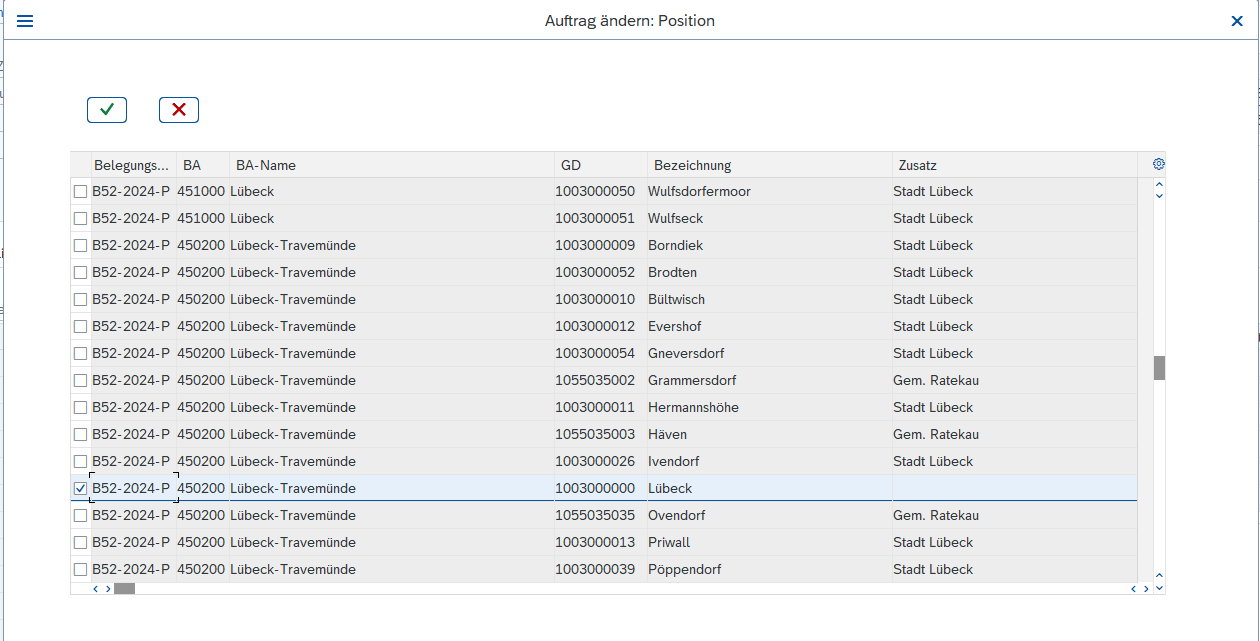Screen dimensions: 1260x641
Task: Select the Ovendorf row checkbox
Action: (x=81, y=516)
